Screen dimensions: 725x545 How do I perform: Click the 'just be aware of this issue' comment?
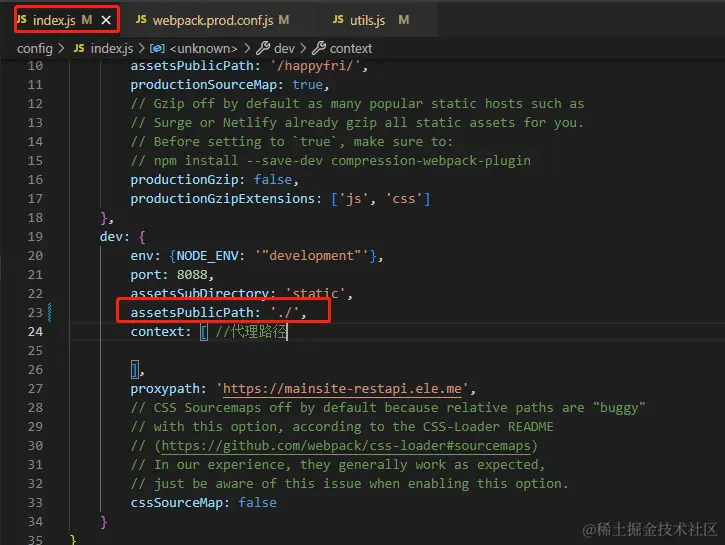[349, 484]
